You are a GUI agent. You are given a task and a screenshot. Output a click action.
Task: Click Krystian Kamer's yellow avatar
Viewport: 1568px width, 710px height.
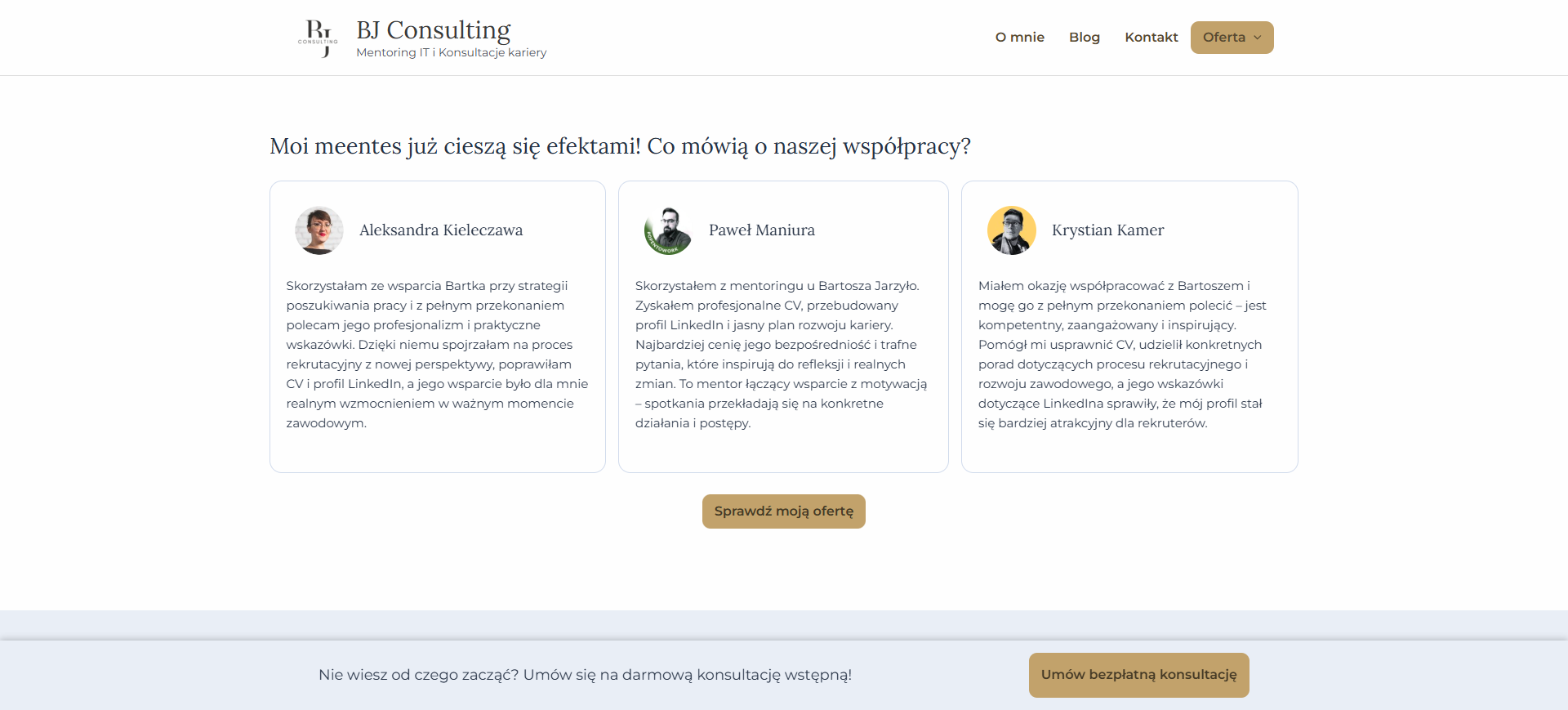coord(1011,230)
